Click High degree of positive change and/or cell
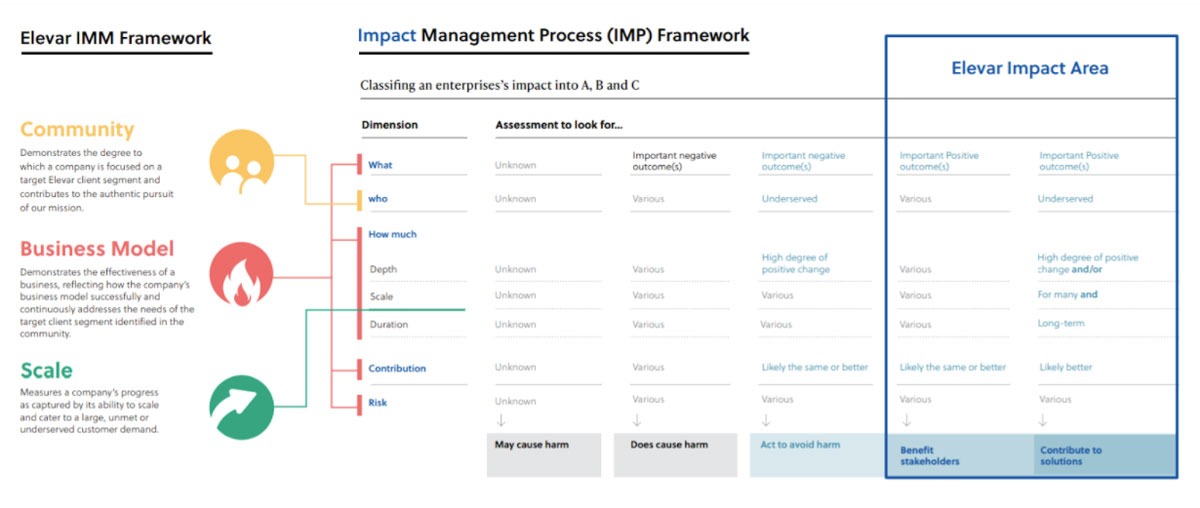 (x=1088, y=264)
